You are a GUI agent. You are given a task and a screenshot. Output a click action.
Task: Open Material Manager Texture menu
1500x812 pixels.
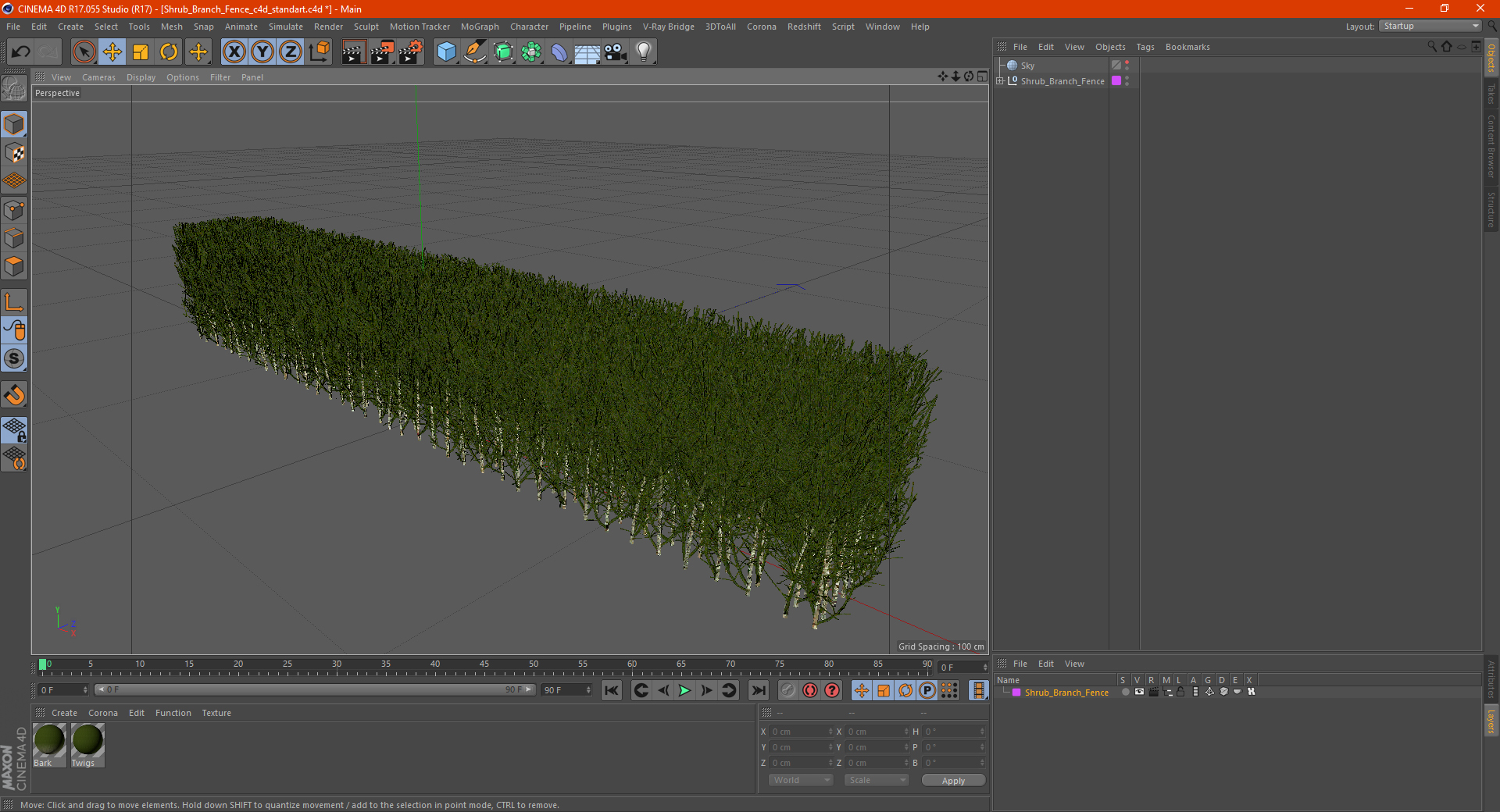(216, 713)
